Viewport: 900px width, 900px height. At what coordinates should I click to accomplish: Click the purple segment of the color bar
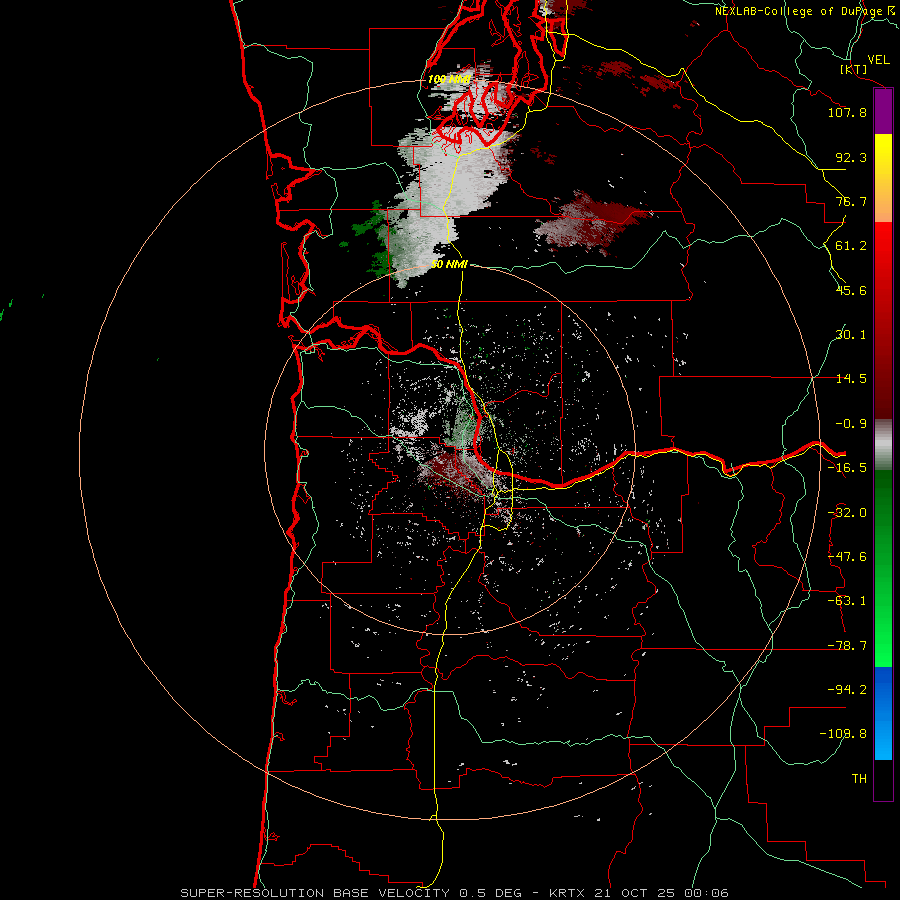(883, 112)
